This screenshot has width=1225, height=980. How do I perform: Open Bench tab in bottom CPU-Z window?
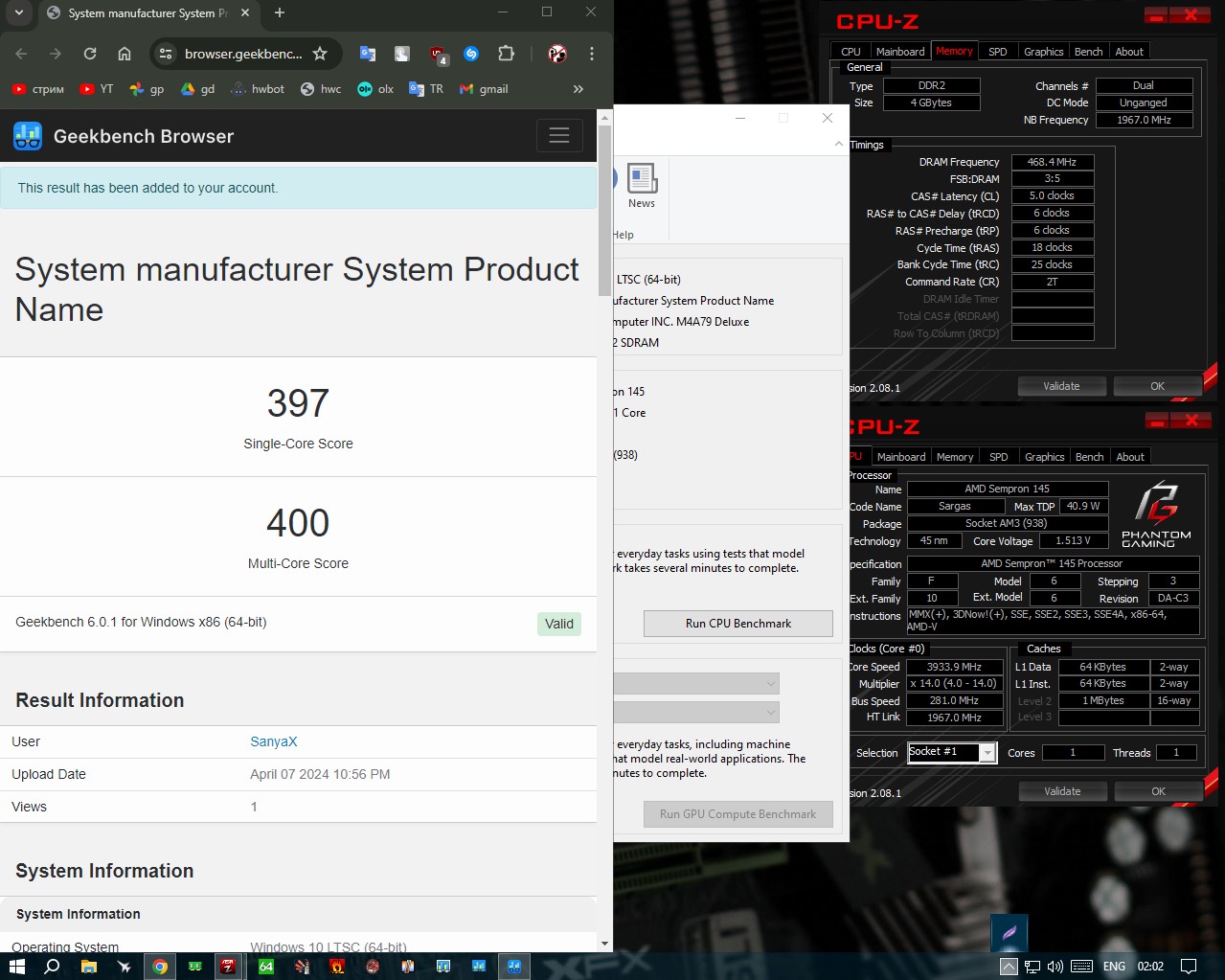(x=1089, y=457)
